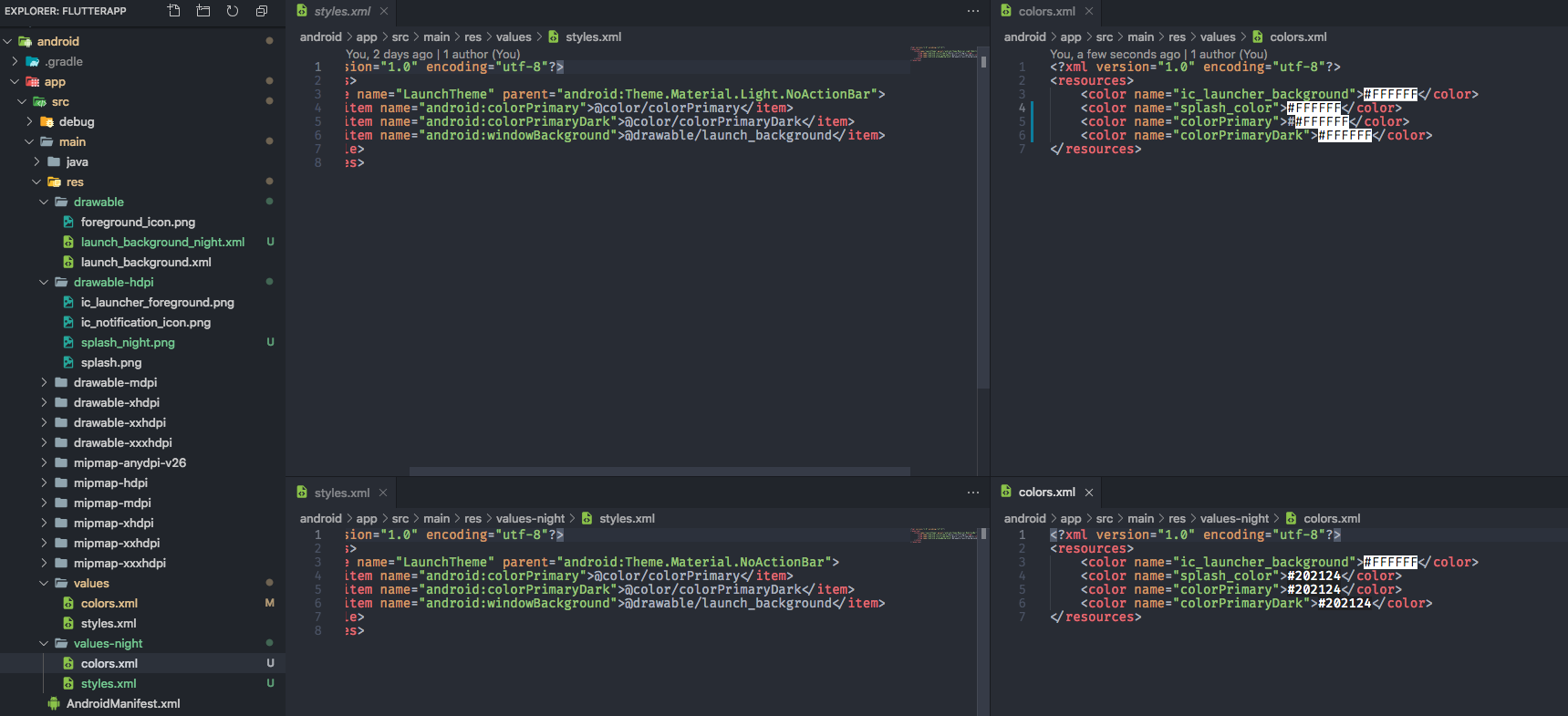
Task: Open ic_launcher_foreground.png file
Action: point(157,302)
